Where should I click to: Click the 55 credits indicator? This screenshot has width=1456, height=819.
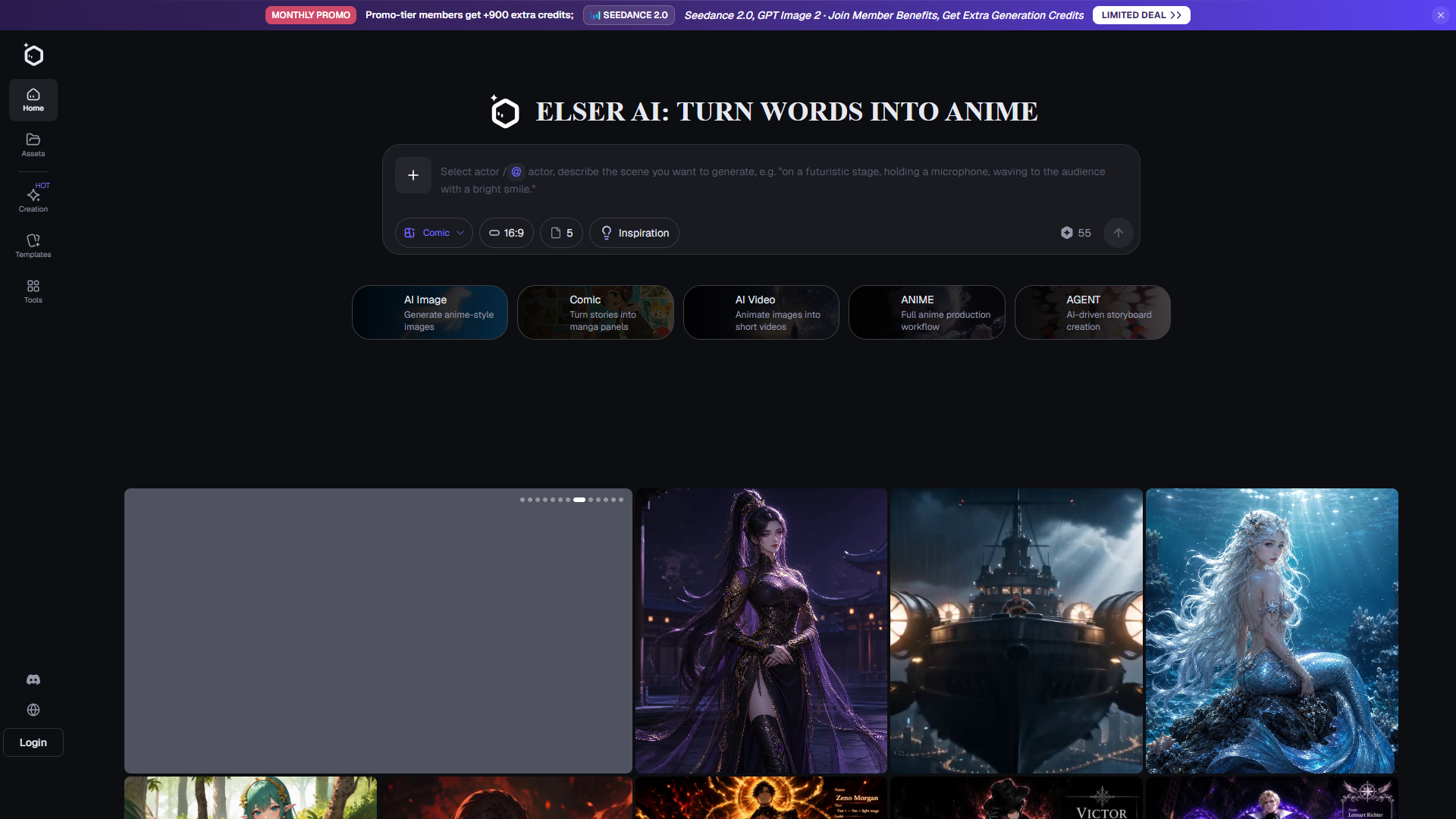1076,233
